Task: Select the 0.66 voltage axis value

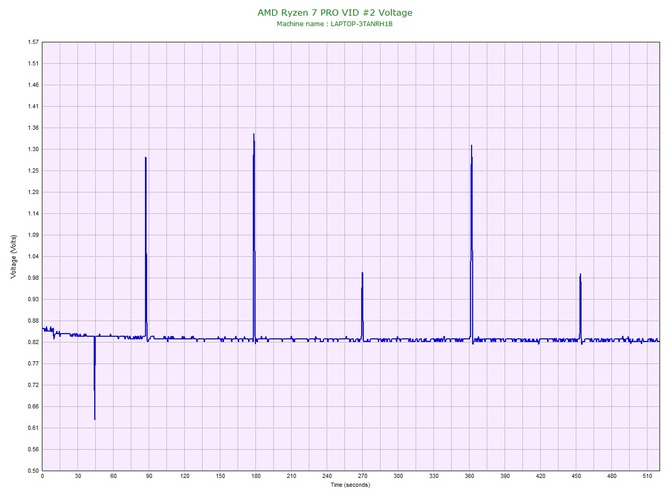Action: [x=33, y=406]
